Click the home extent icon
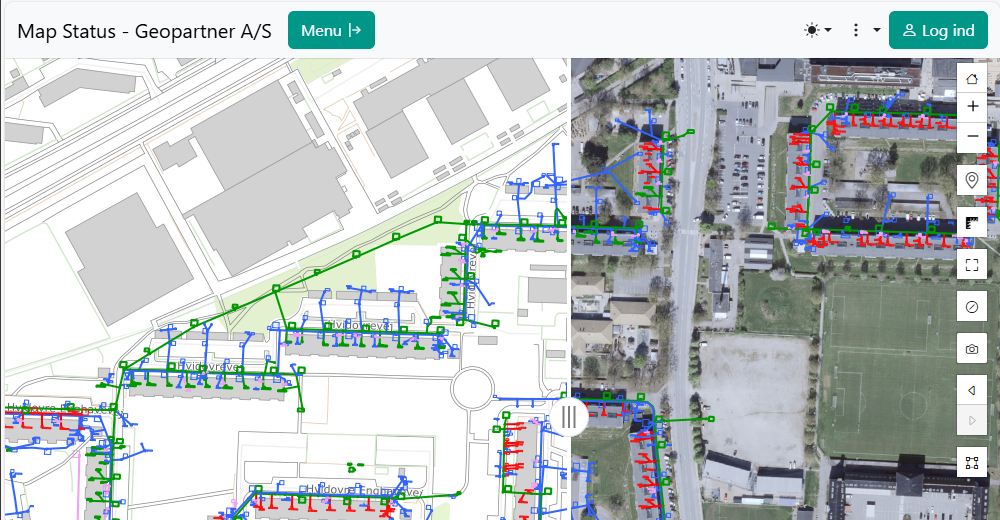This screenshot has width=1000, height=520. pos(972,77)
